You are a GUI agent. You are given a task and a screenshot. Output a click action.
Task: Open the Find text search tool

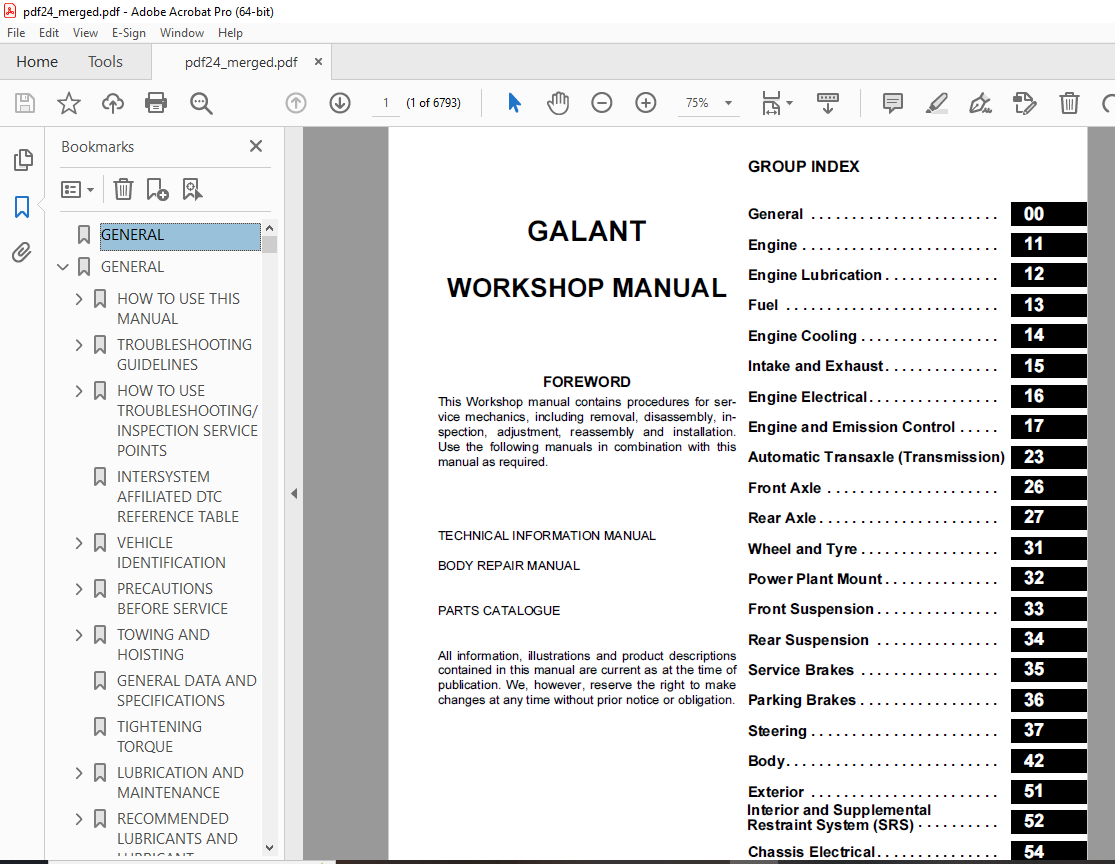pyautogui.click(x=201, y=103)
